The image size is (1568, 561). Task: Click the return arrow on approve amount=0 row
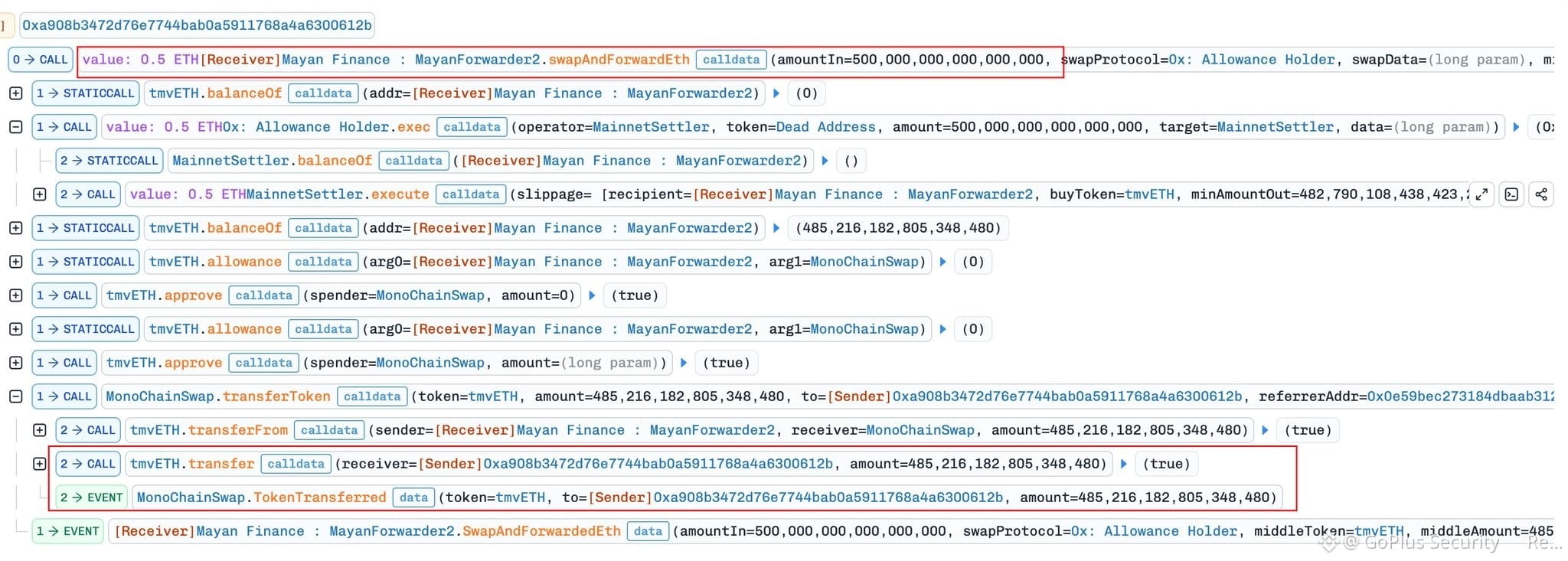[592, 295]
